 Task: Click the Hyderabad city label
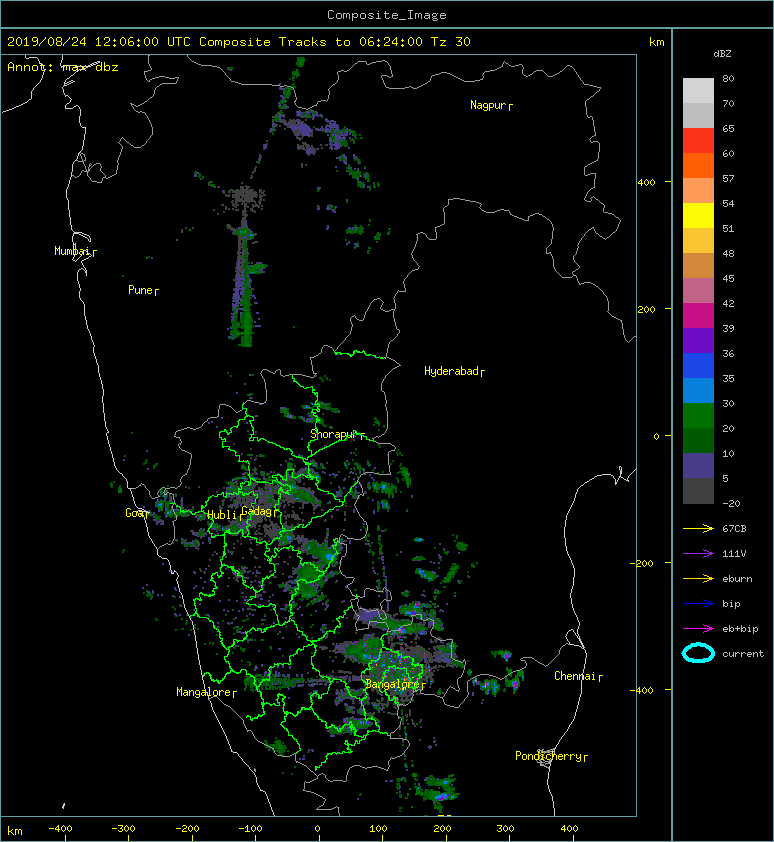click(x=451, y=372)
